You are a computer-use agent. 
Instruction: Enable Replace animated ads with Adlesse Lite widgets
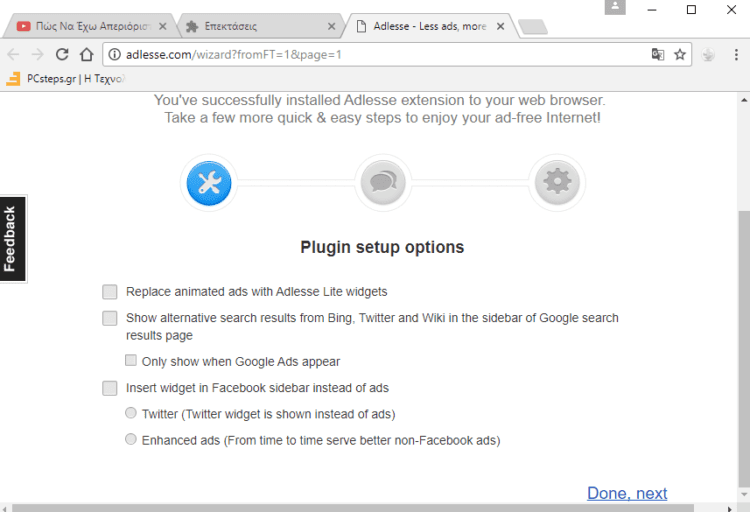coord(110,292)
